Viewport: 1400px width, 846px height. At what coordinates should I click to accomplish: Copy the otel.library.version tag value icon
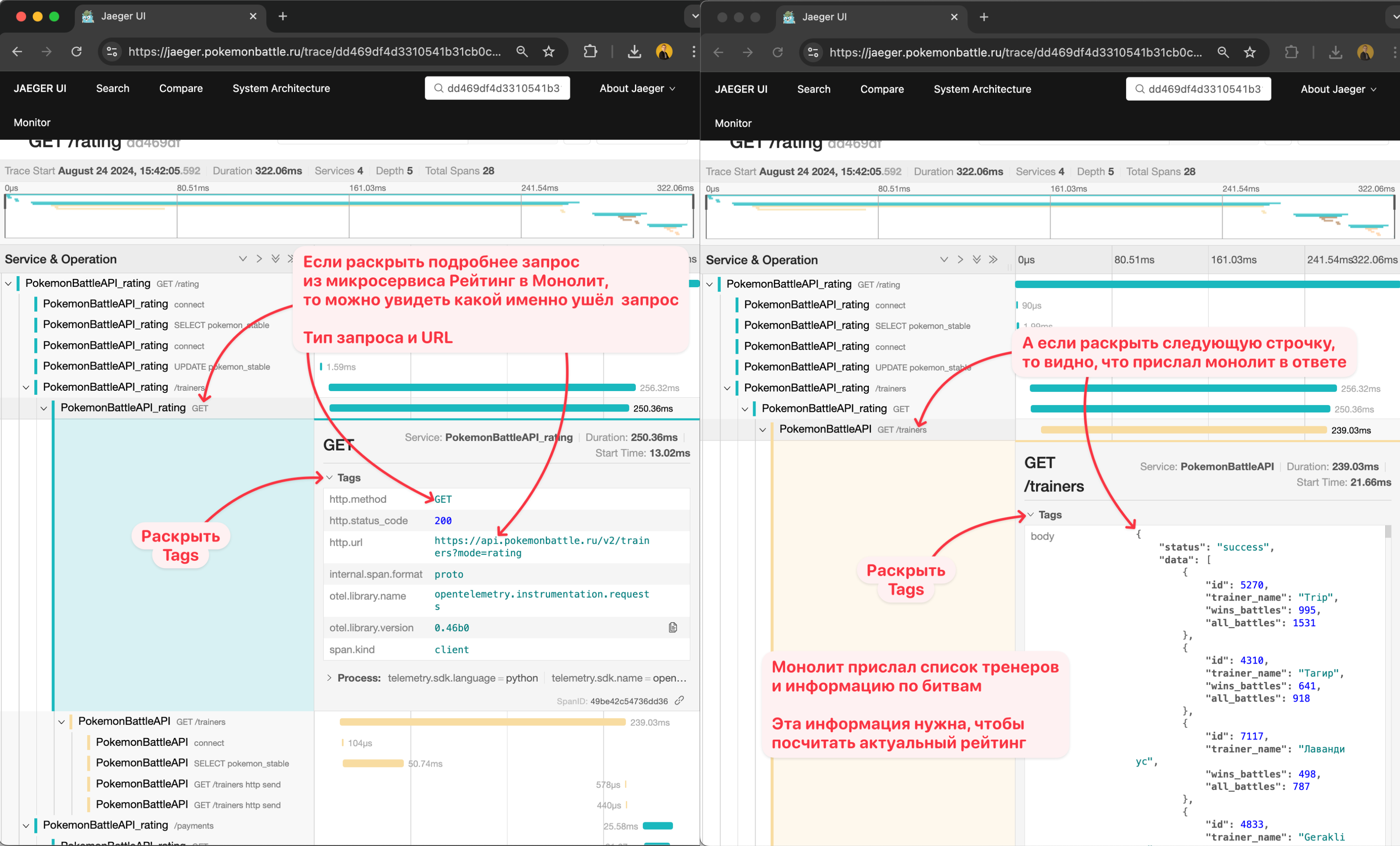[x=673, y=628]
